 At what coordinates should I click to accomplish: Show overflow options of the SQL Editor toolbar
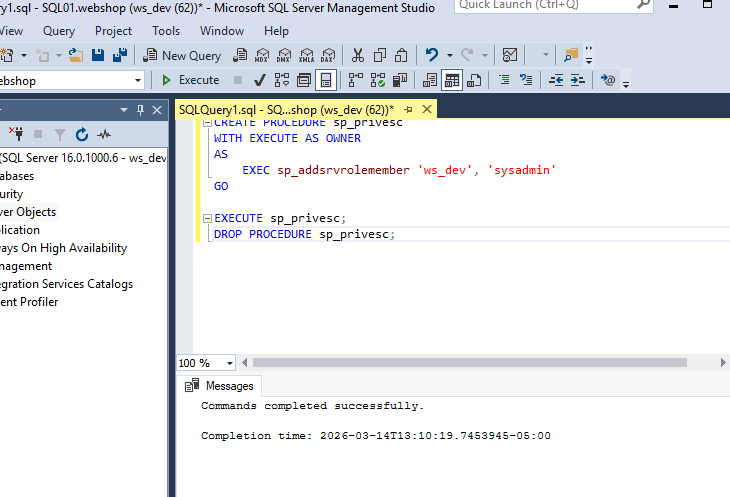[x=626, y=84]
